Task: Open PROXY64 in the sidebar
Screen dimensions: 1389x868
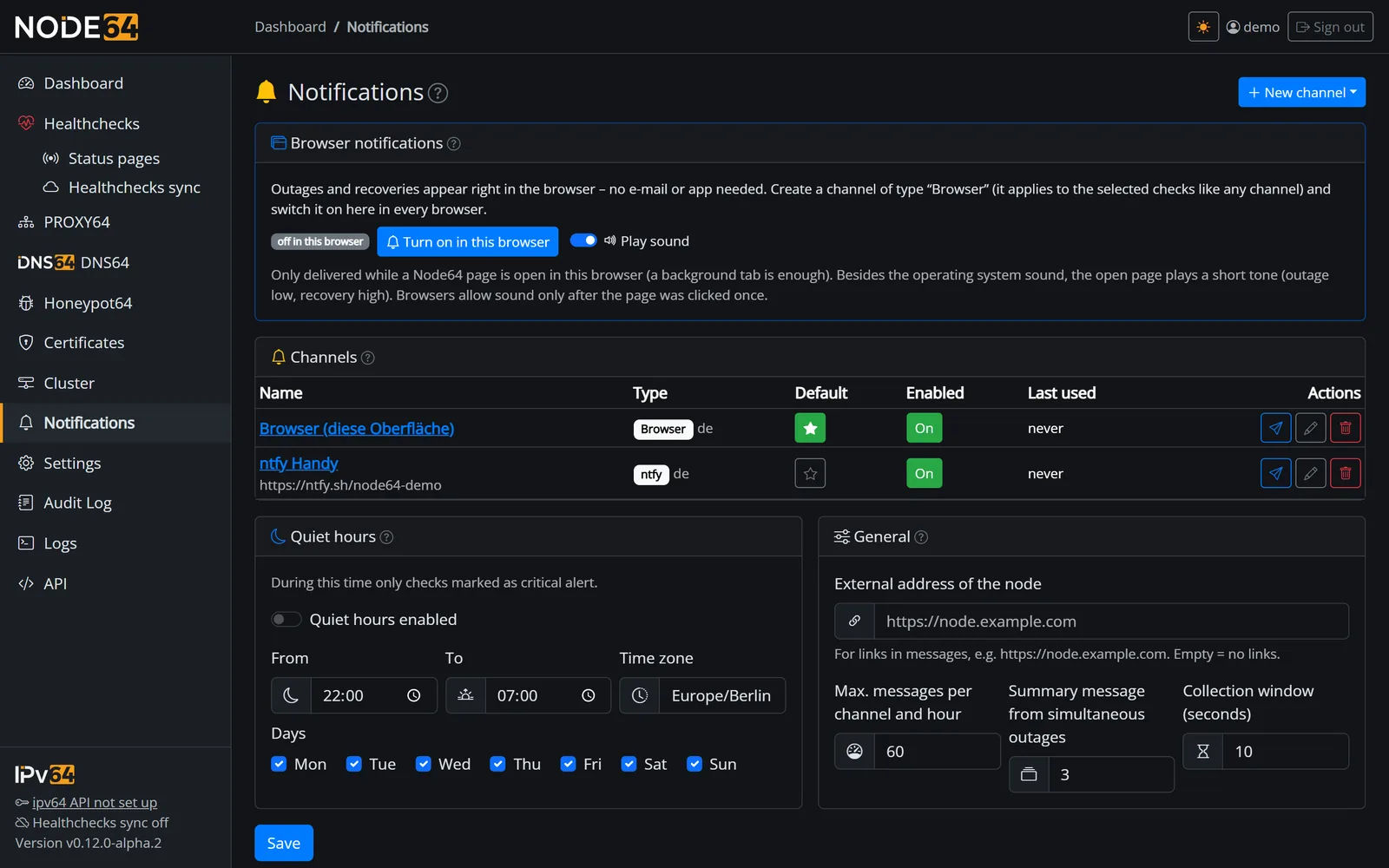Action: coord(115,222)
